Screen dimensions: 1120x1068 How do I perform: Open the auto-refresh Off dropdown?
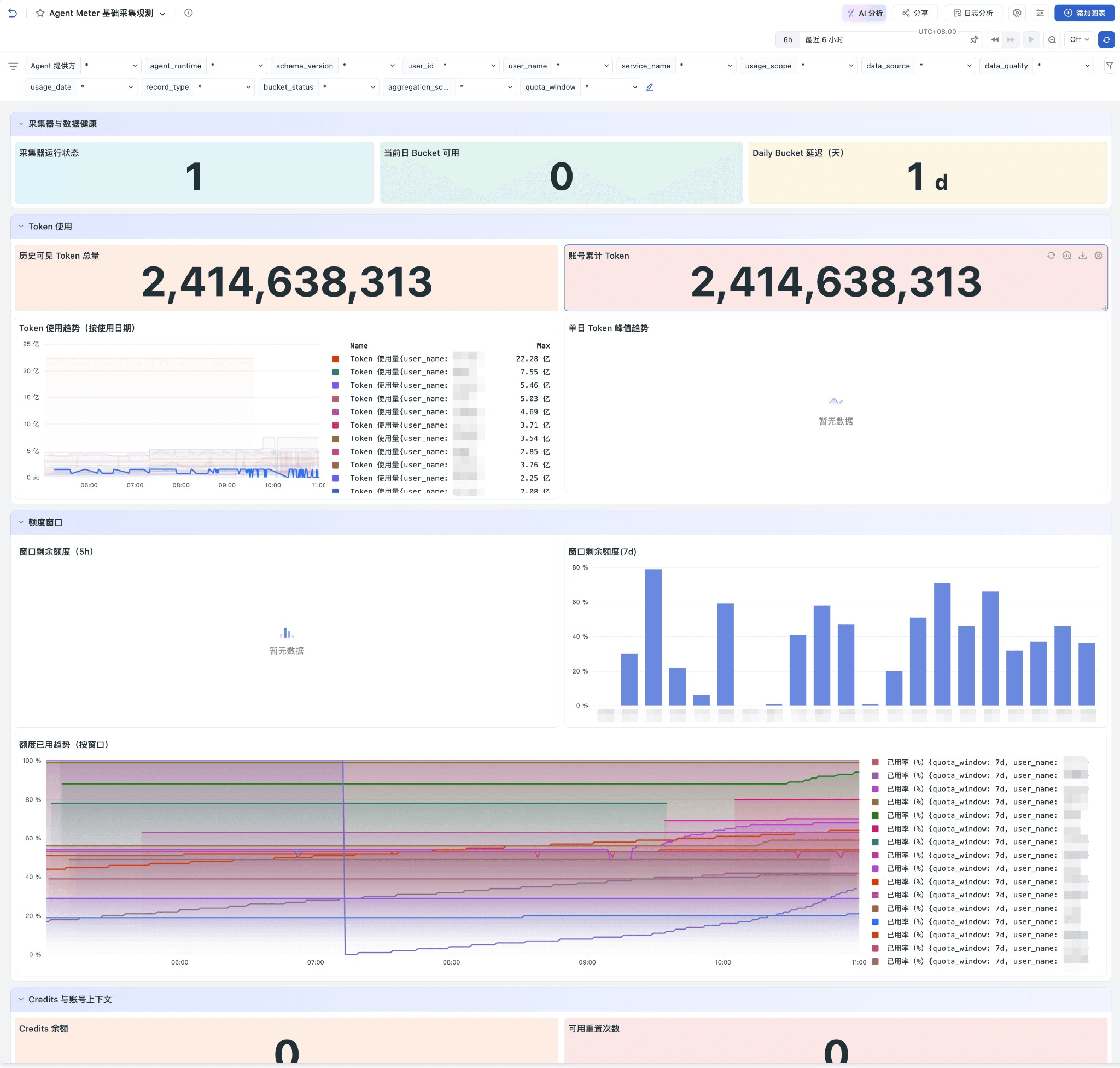(1079, 40)
